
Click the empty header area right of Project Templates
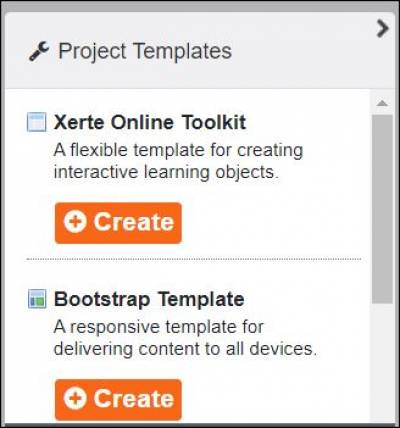(303, 51)
